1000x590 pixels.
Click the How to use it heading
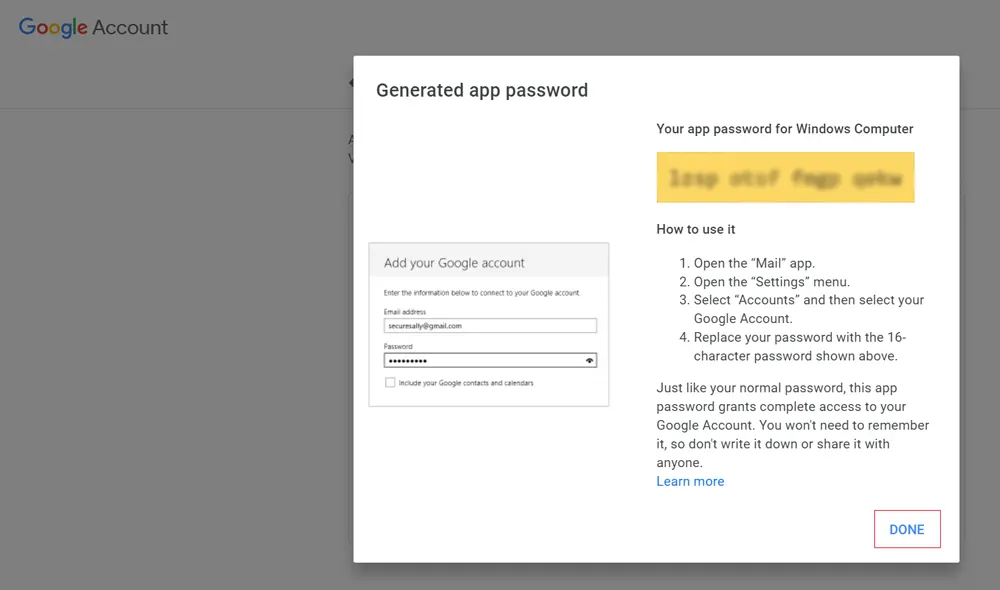point(696,229)
